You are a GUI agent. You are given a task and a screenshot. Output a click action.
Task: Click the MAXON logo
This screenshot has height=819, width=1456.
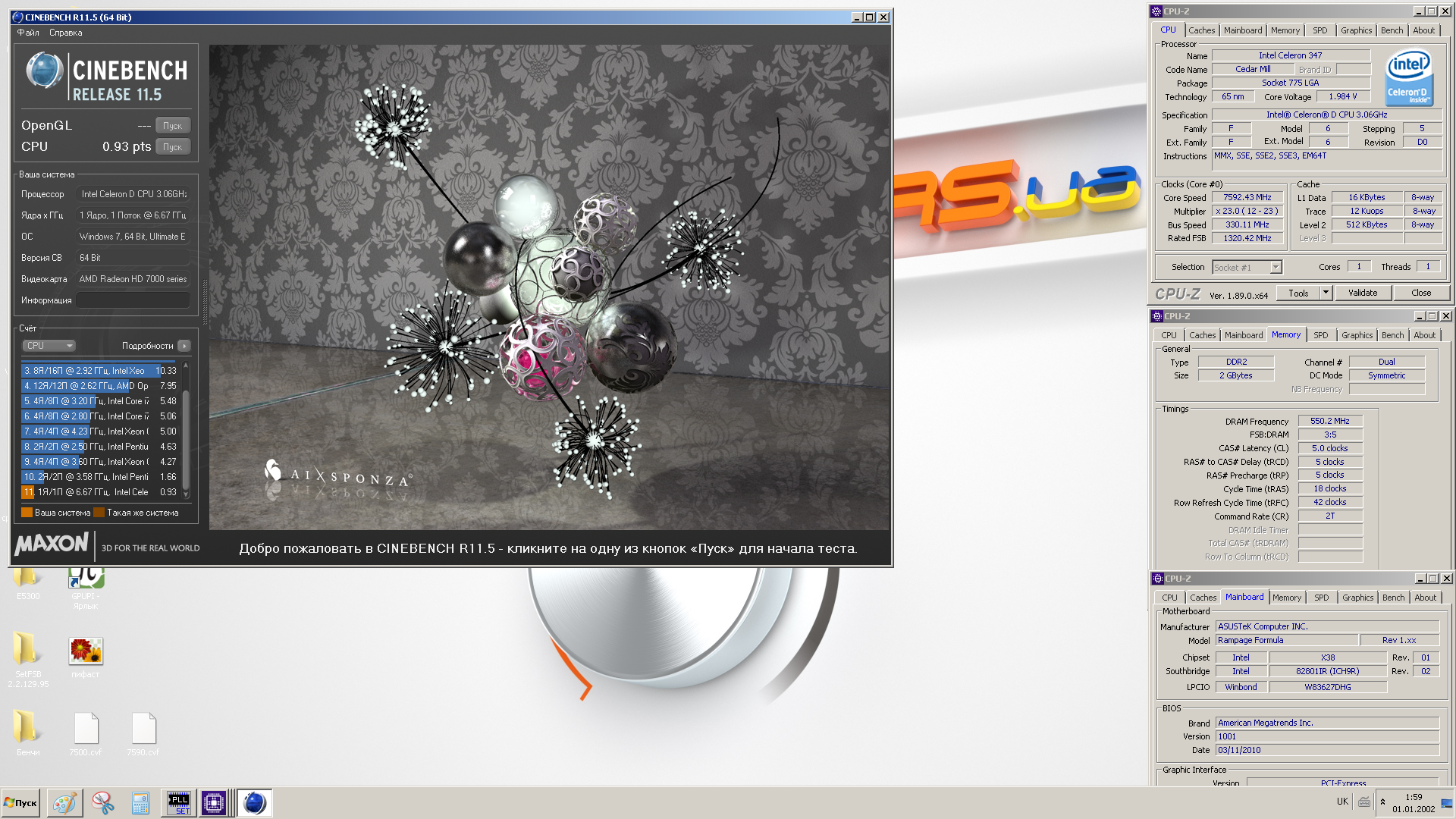tap(52, 544)
